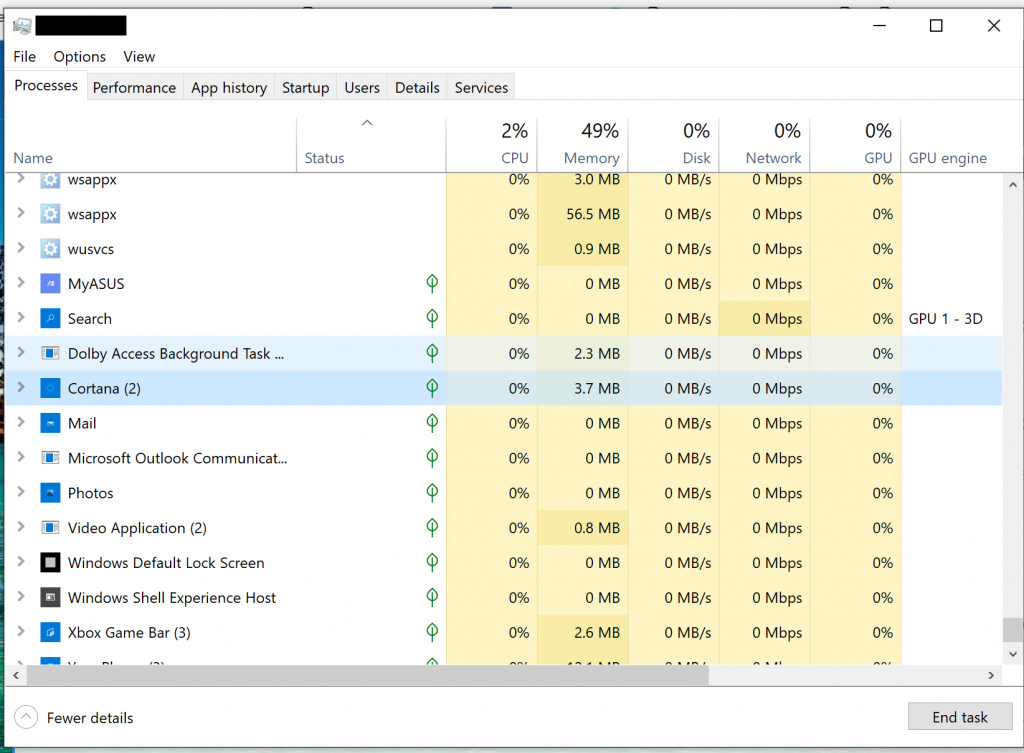
Task: Switch to the App history tab
Action: click(229, 88)
